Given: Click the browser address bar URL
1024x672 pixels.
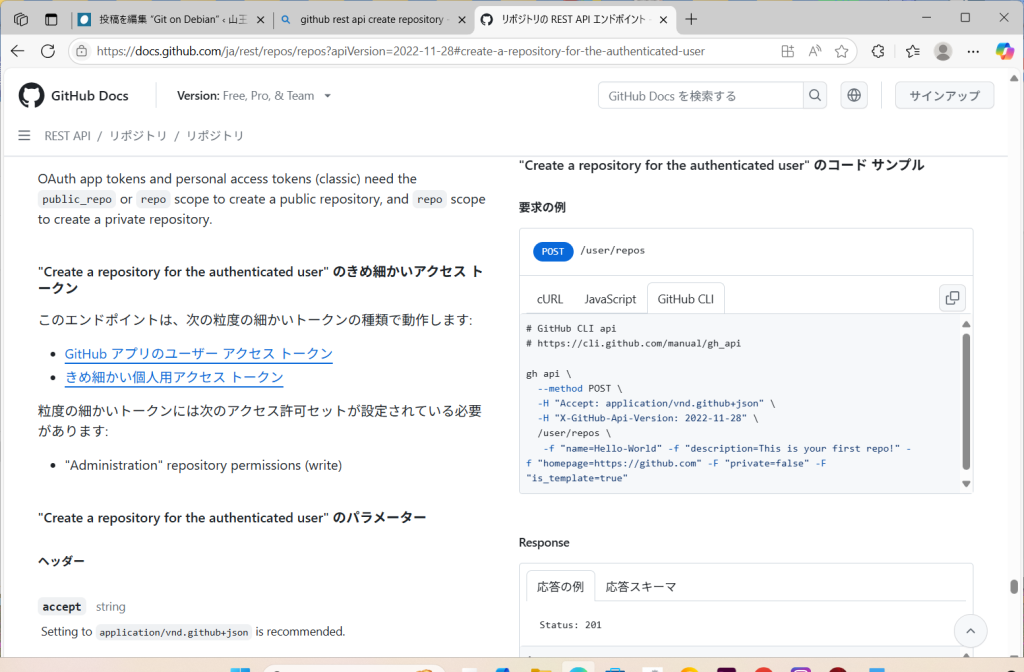Looking at the screenshot, I should pyautogui.click(x=400, y=51).
